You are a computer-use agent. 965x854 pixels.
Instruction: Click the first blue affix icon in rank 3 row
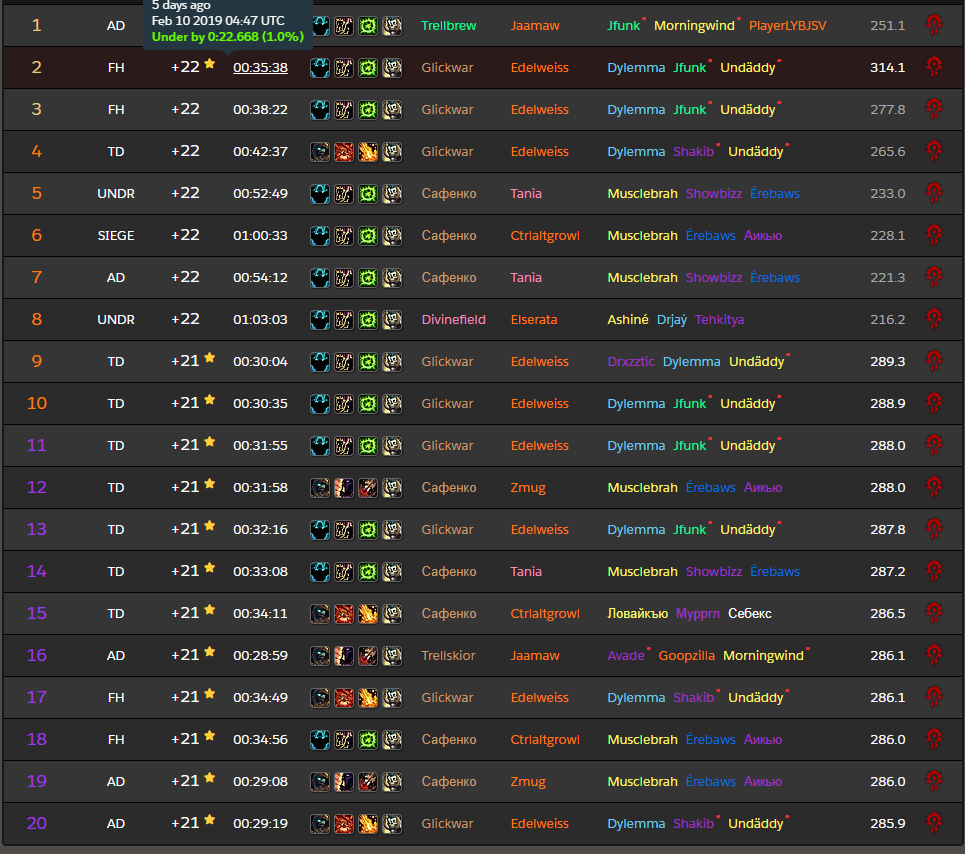point(320,109)
